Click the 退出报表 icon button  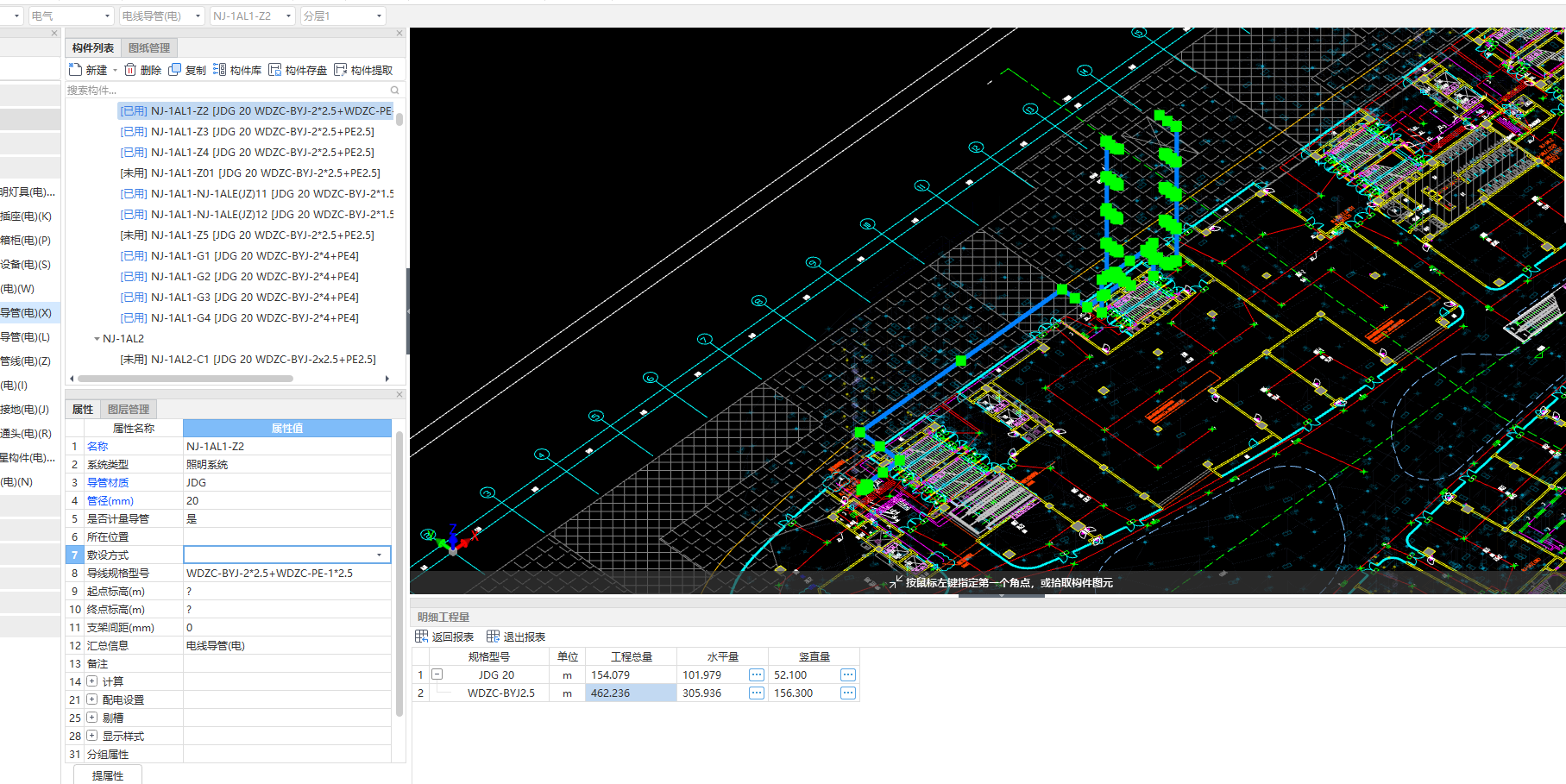click(494, 637)
